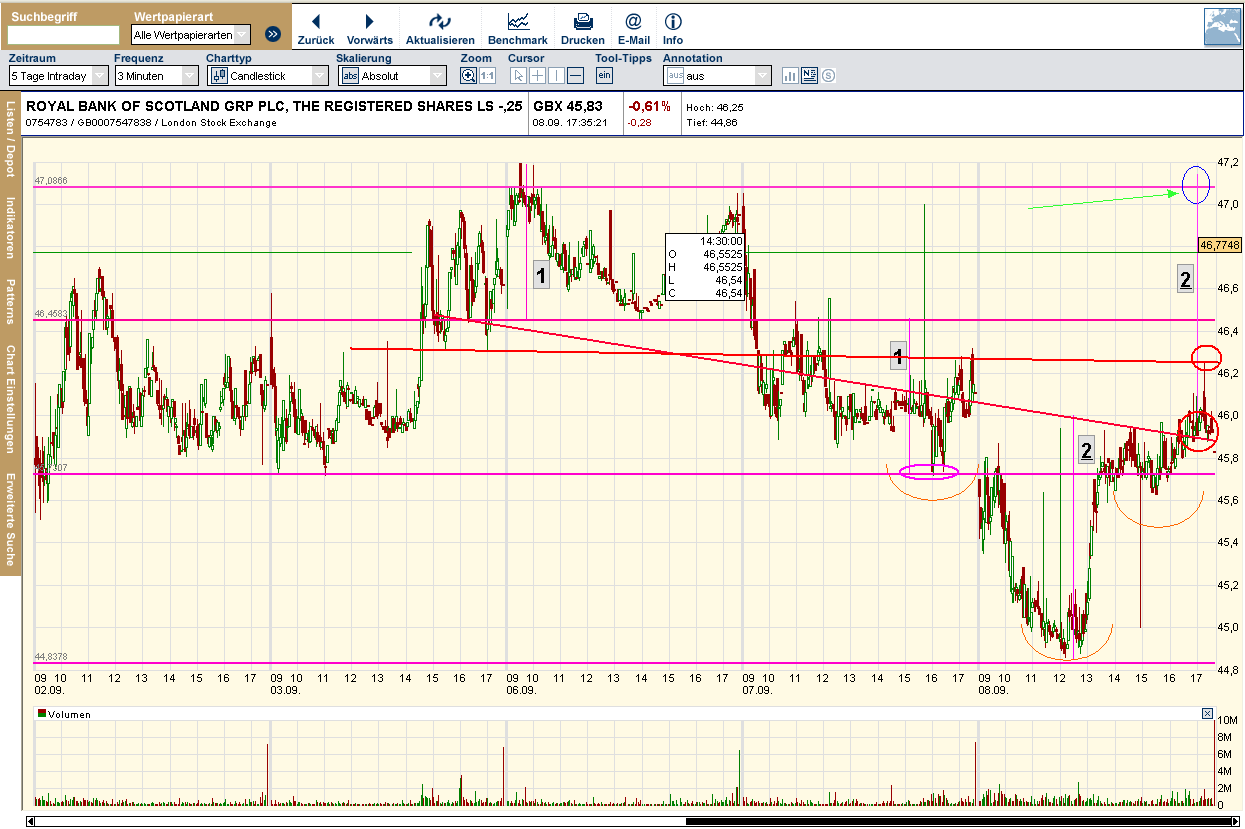Screen dimensions: 1245x829
Task: Activate the Zoom magnifier tool
Action: point(468,75)
